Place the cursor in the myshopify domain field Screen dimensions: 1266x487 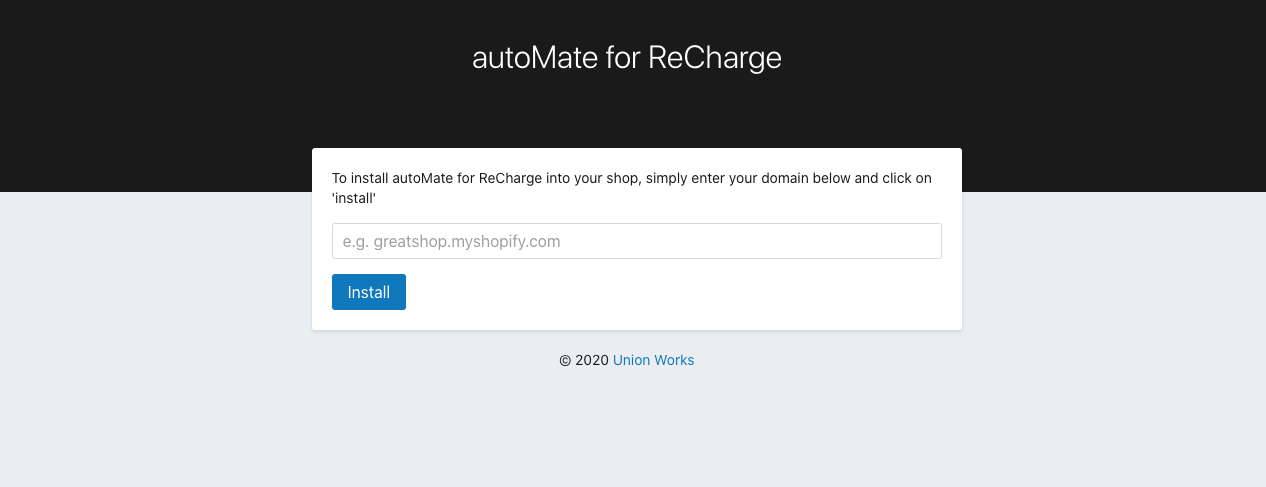(x=636, y=241)
